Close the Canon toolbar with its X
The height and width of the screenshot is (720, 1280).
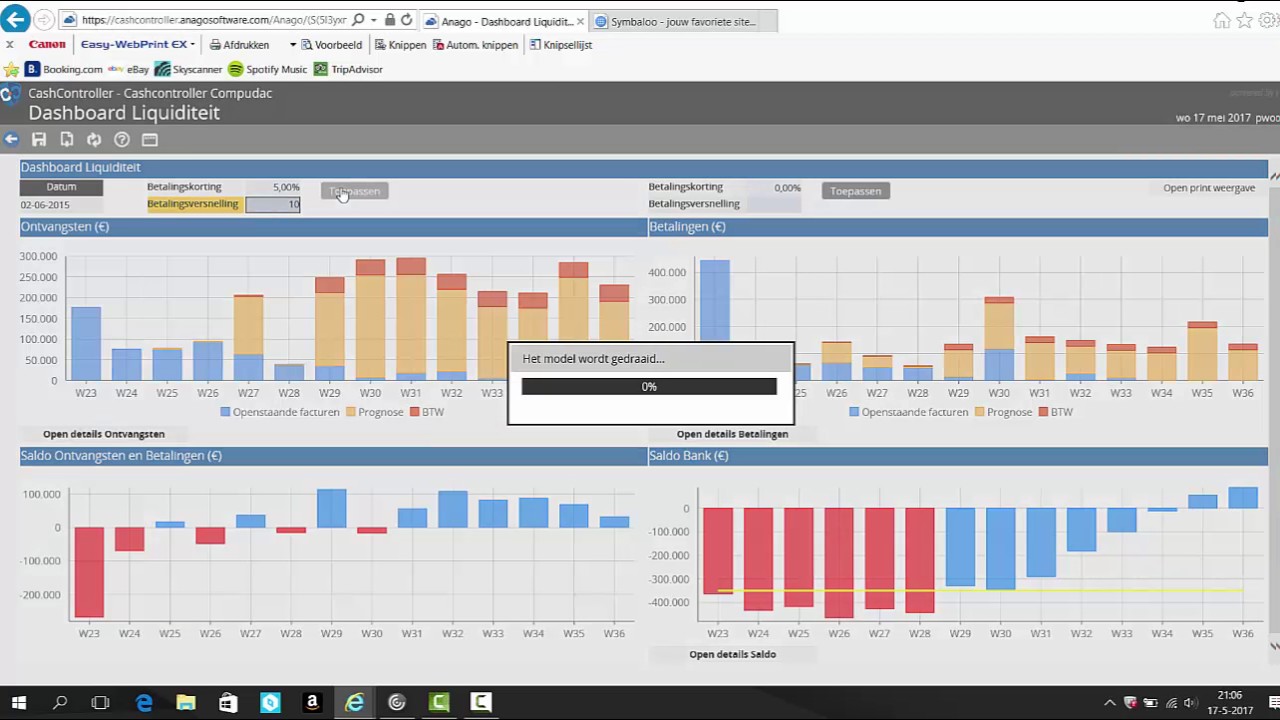pos(9,45)
